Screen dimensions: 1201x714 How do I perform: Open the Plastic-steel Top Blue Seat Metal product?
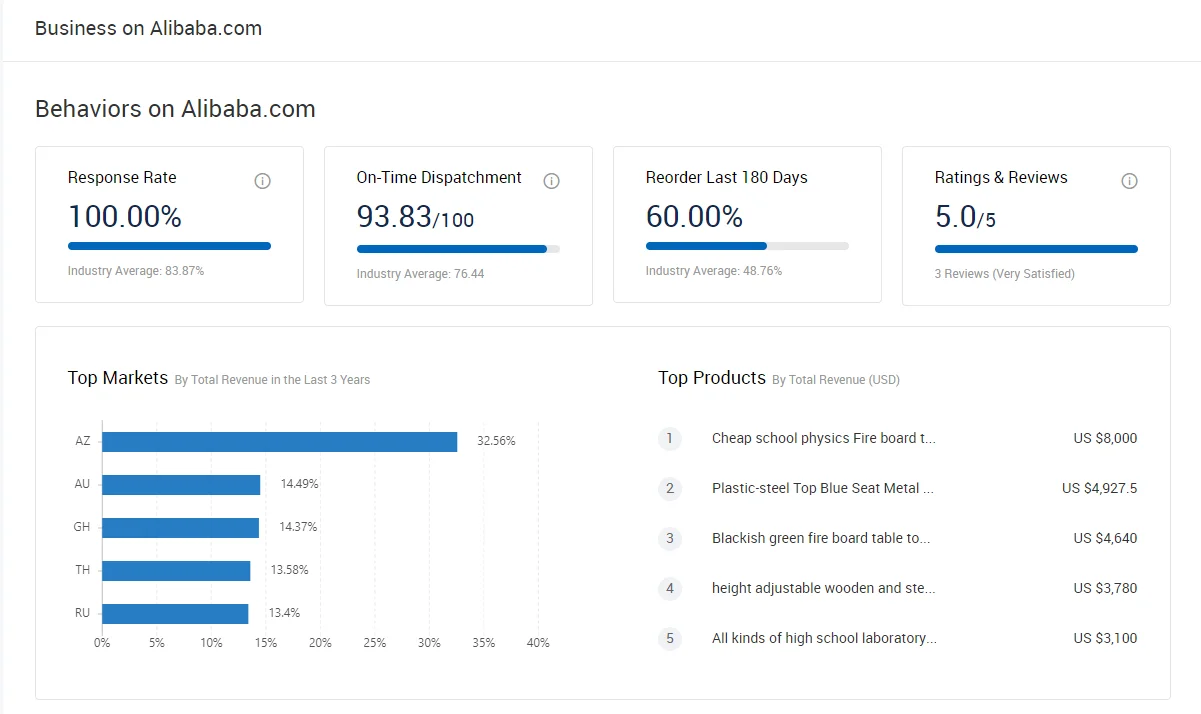[x=822, y=488]
